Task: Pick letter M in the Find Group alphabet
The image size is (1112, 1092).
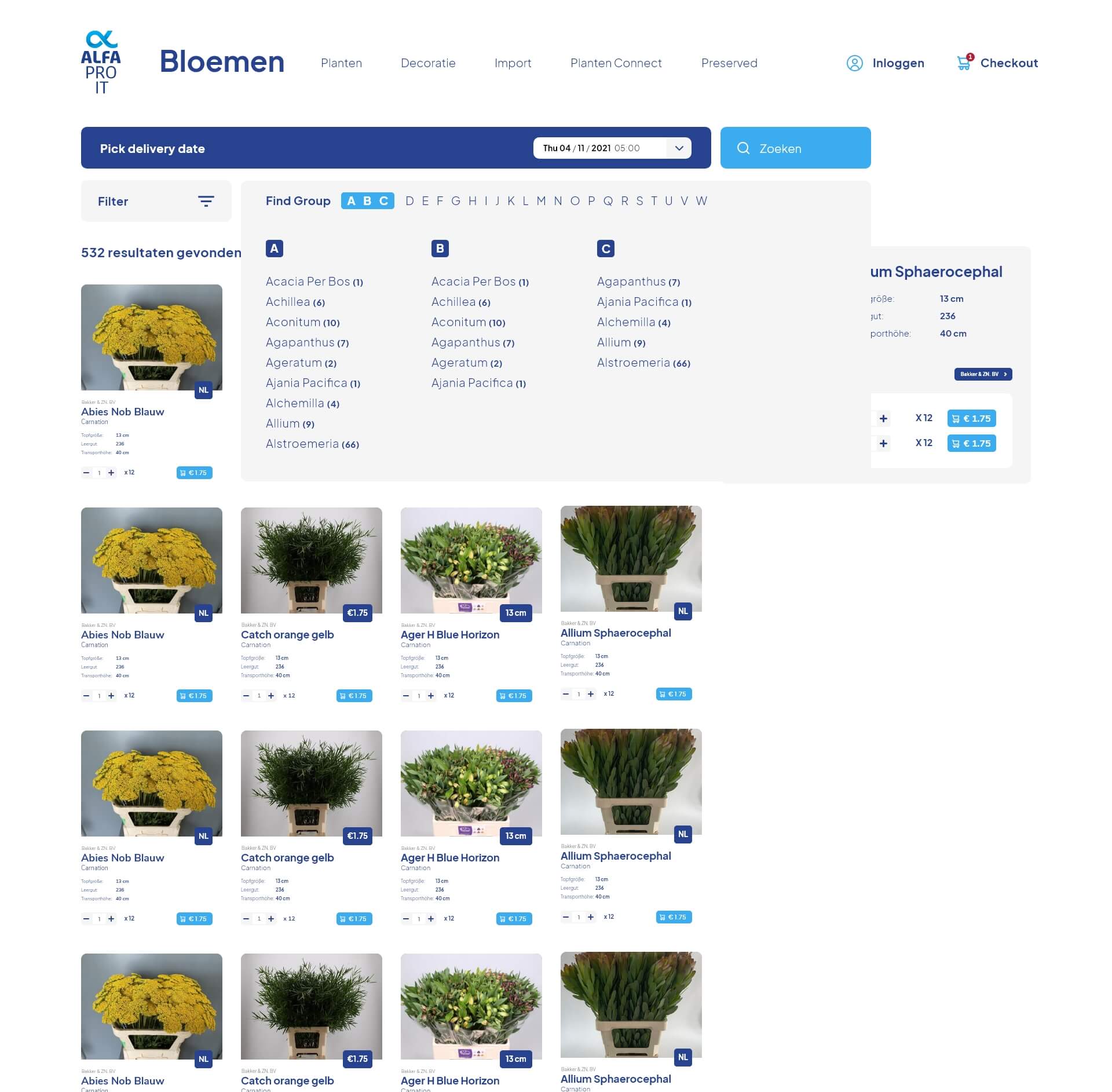Action: [541, 201]
